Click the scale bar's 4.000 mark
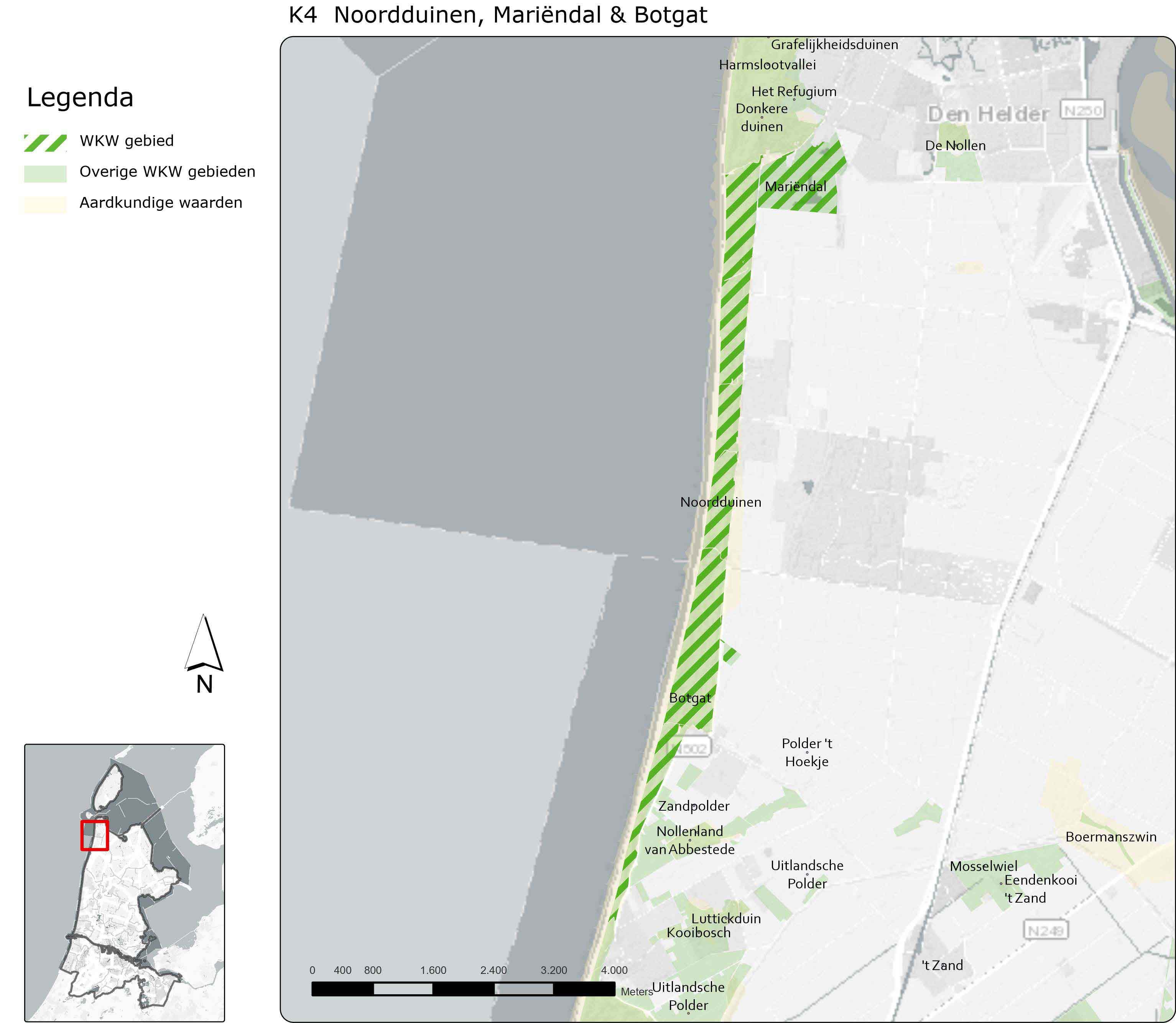The height and width of the screenshot is (1023, 1176). tap(614, 970)
